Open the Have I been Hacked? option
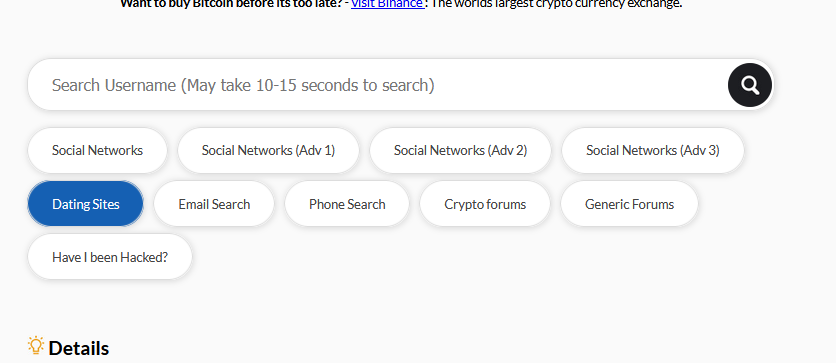 pyautogui.click(x=110, y=257)
